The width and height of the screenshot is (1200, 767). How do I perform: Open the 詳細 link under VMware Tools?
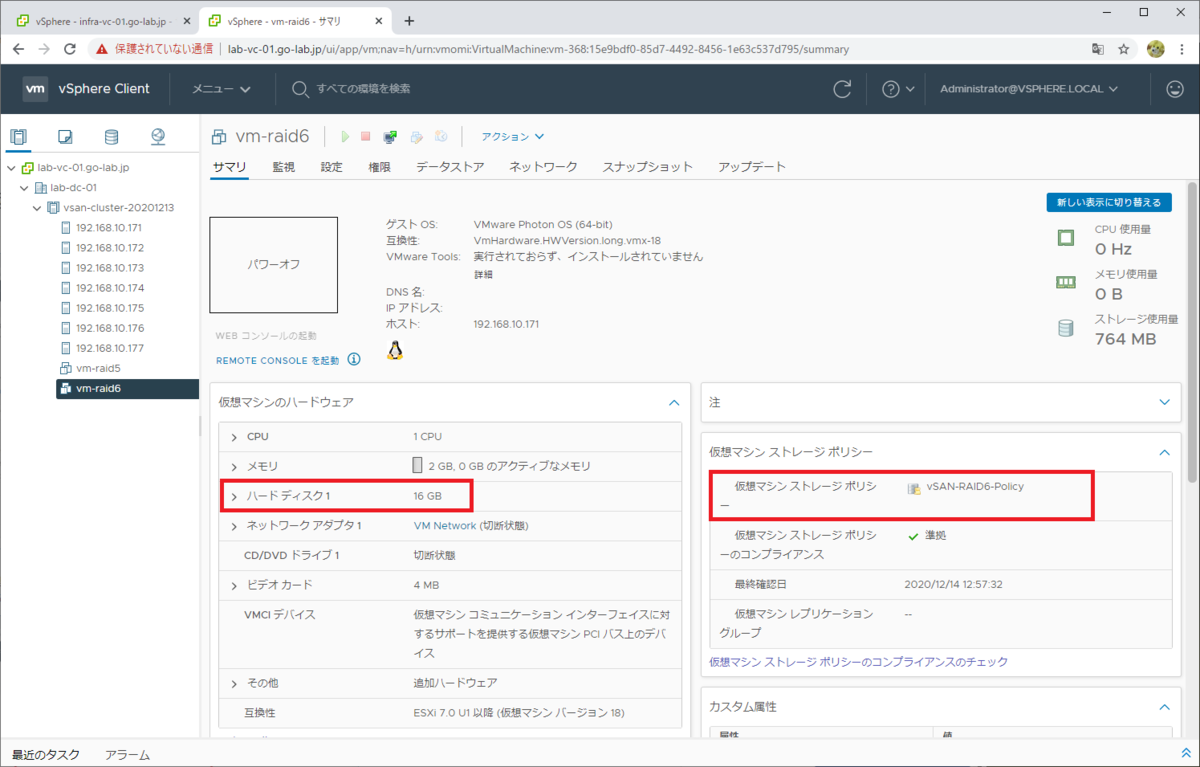(x=483, y=274)
